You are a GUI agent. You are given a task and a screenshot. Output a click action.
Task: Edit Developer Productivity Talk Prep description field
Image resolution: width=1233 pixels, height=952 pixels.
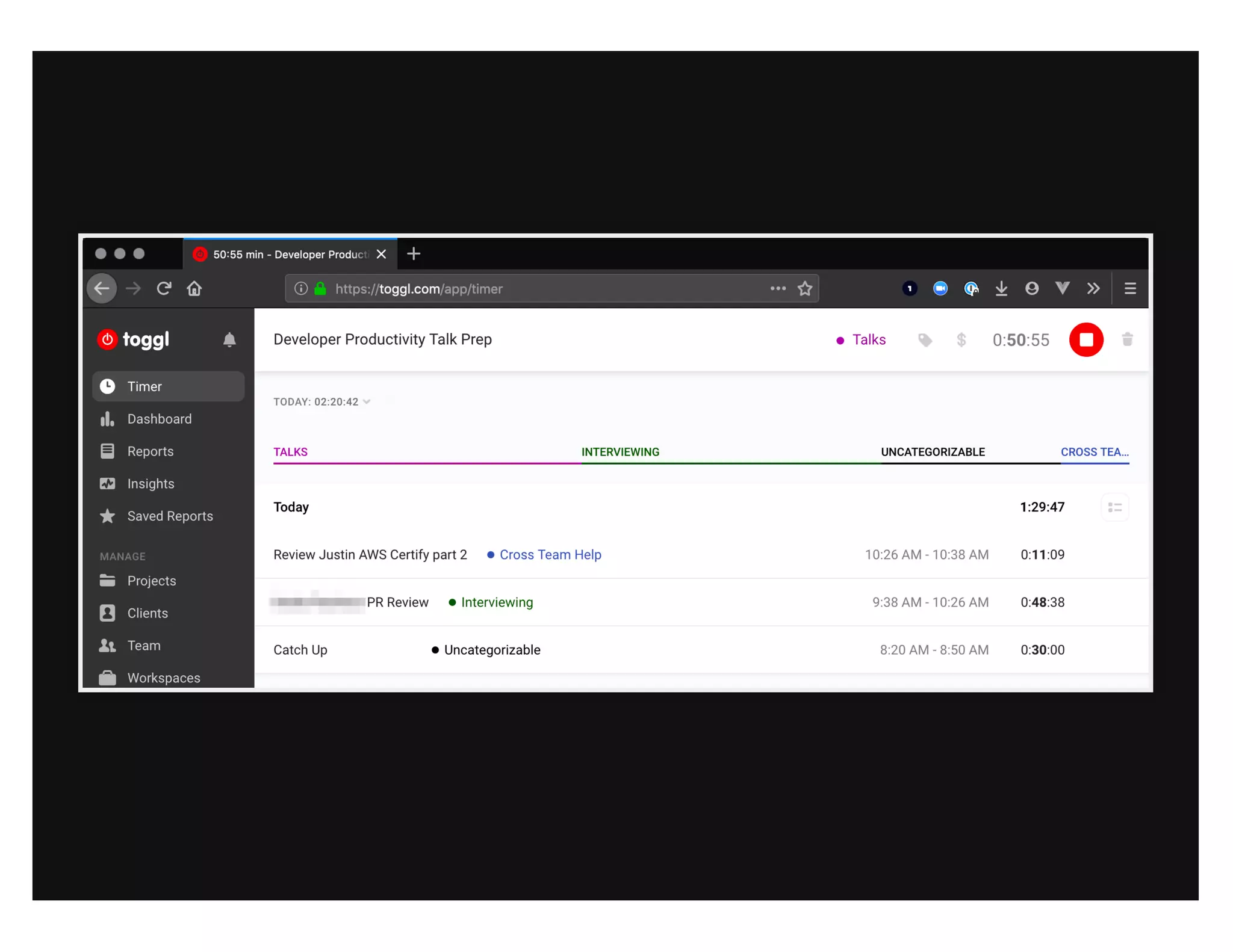tap(382, 340)
